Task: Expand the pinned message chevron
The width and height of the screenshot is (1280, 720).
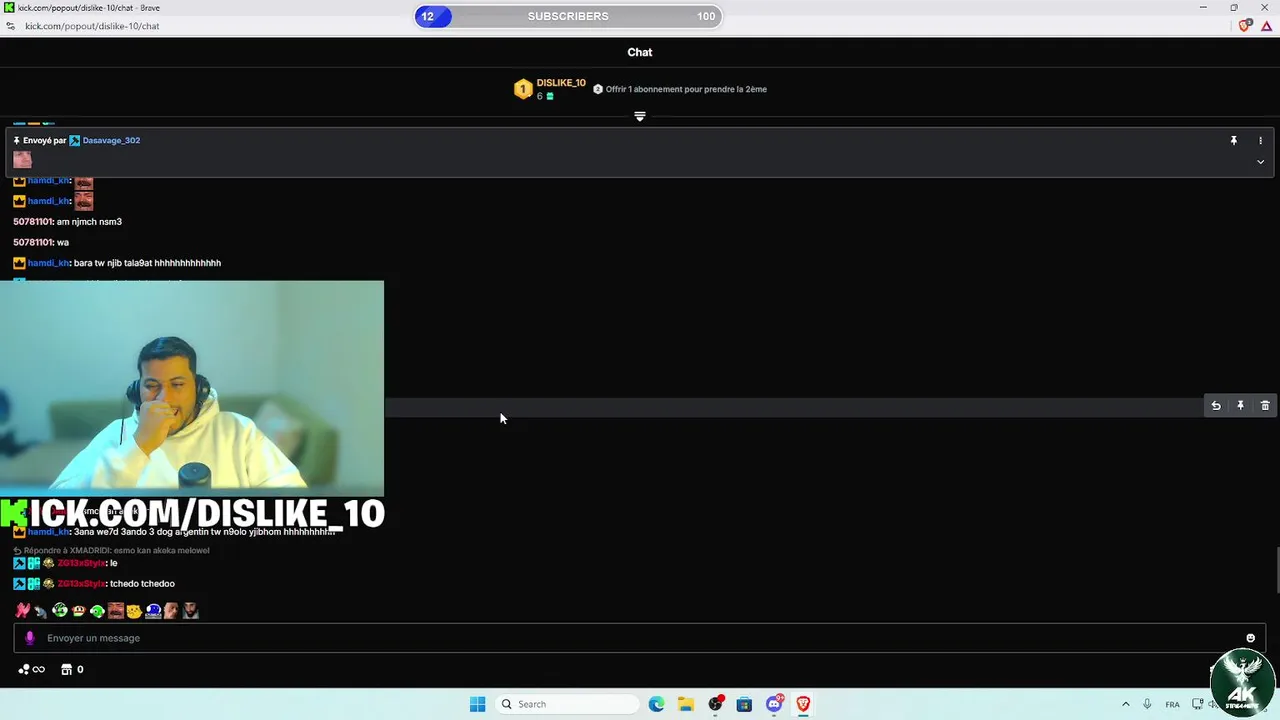Action: (x=1260, y=162)
